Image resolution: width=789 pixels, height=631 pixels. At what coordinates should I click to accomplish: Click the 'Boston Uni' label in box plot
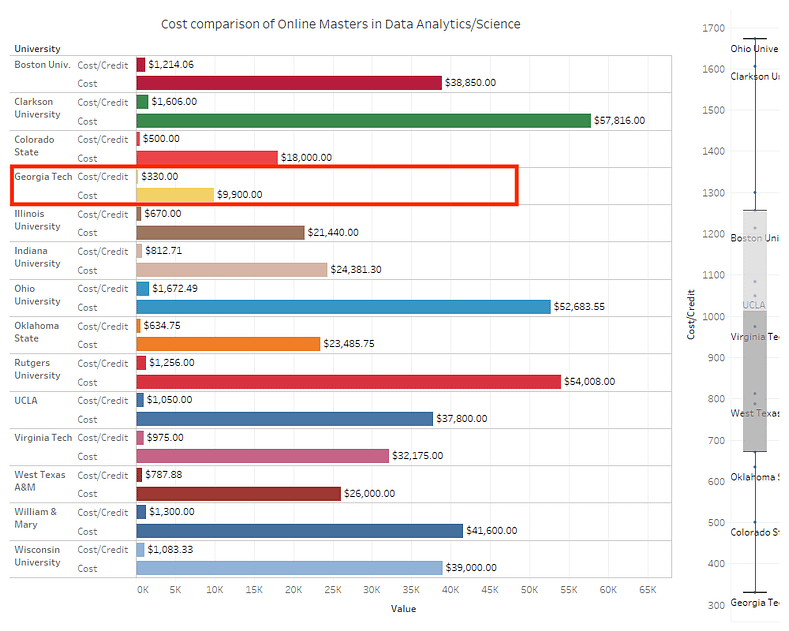click(x=754, y=238)
